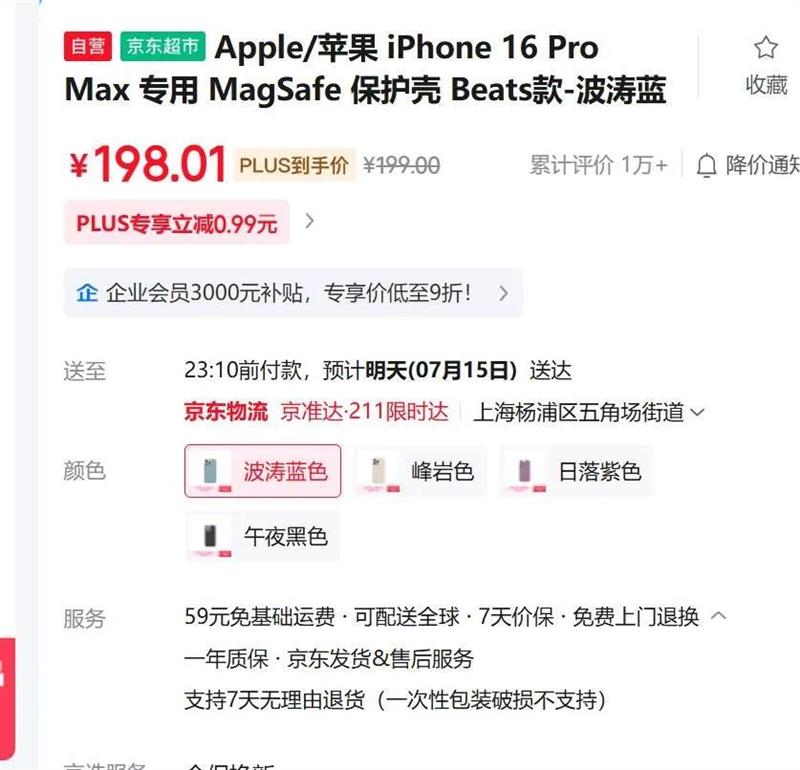The width and height of the screenshot is (800, 770).
Task: Click the blue enterprise member icon
Action: 87,293
